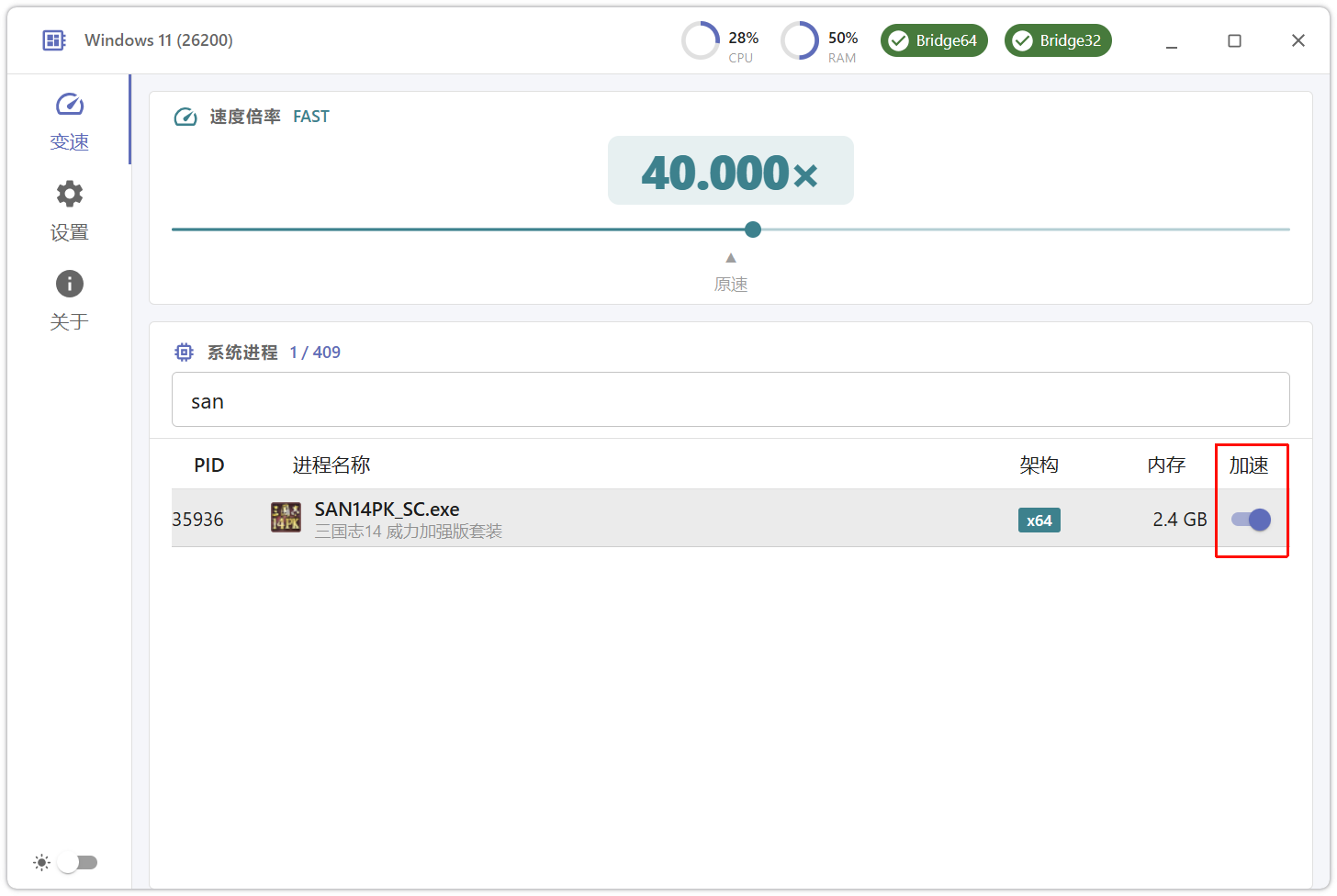Click the SAN14PK game icon in process row
This screenshot has width=1337, height=896.
click(x=286, y=518)
